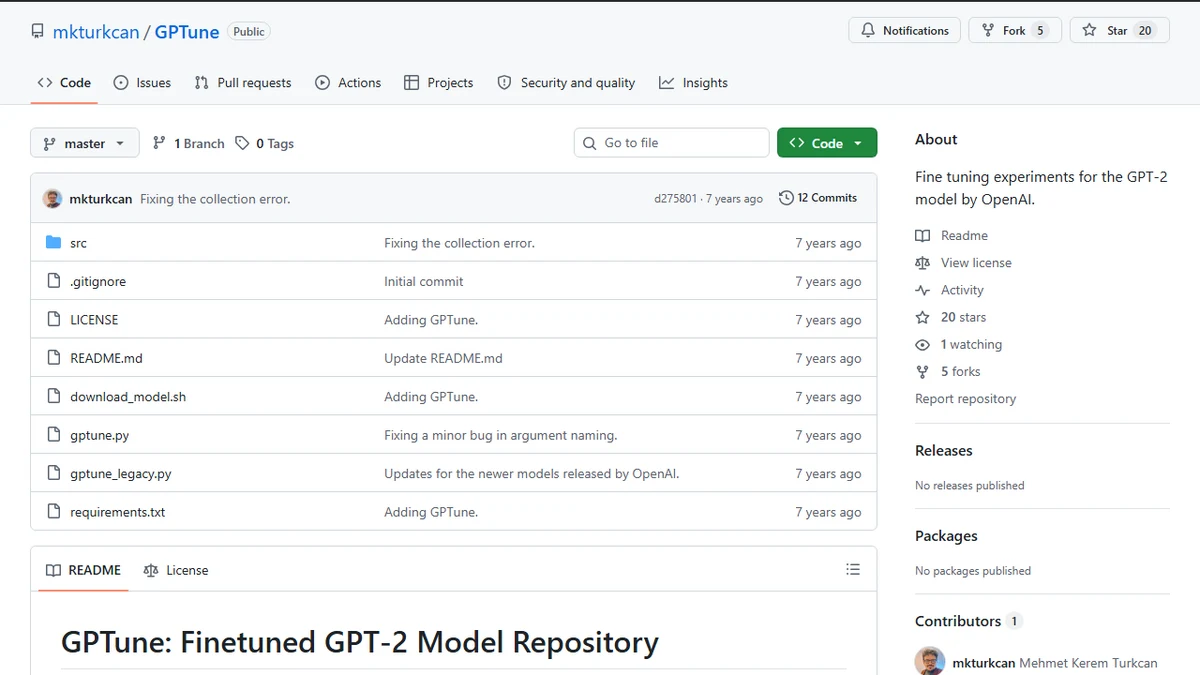Image resolution: width=1200 pixels, height=675 pixels.
Task: Click the fork icon beside 5 forks
Action: (922, 371)
